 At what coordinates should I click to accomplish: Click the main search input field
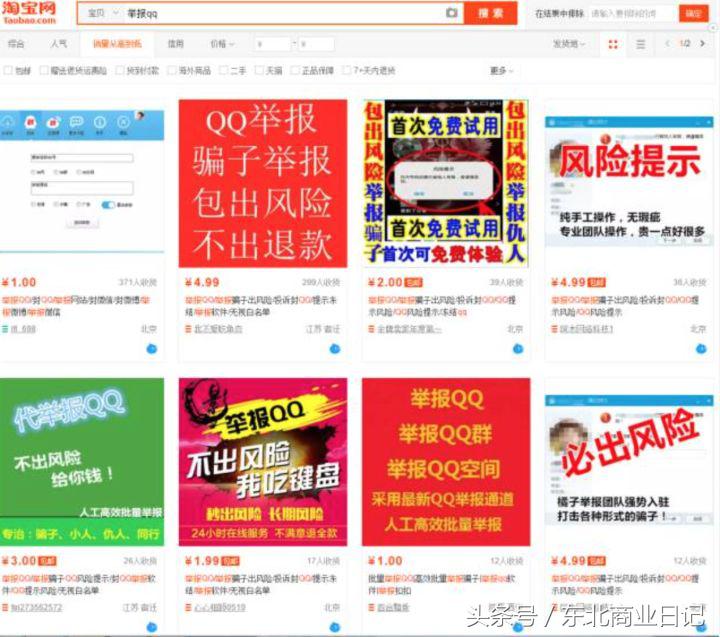click(285, 13)
